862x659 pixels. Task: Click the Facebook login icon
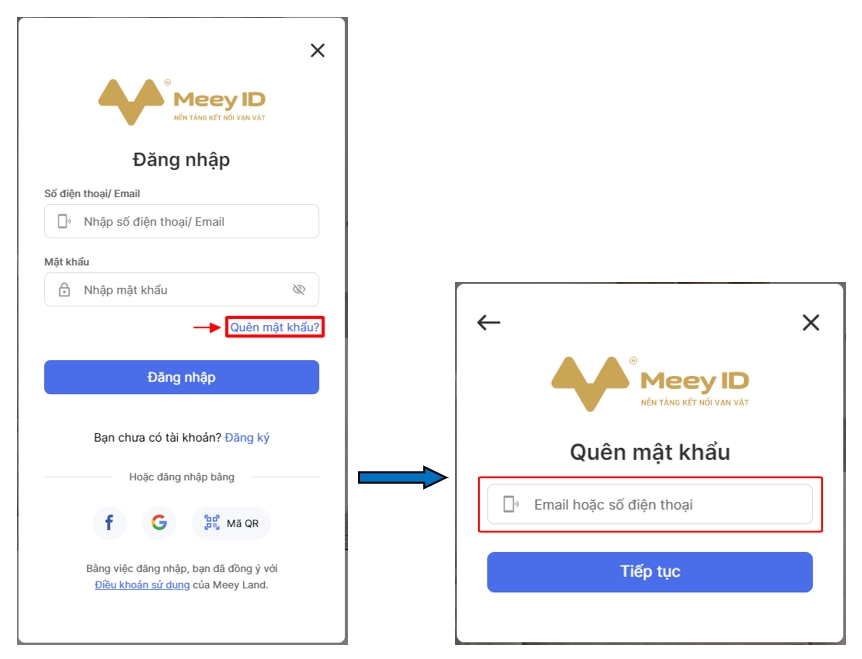point(109,523)
